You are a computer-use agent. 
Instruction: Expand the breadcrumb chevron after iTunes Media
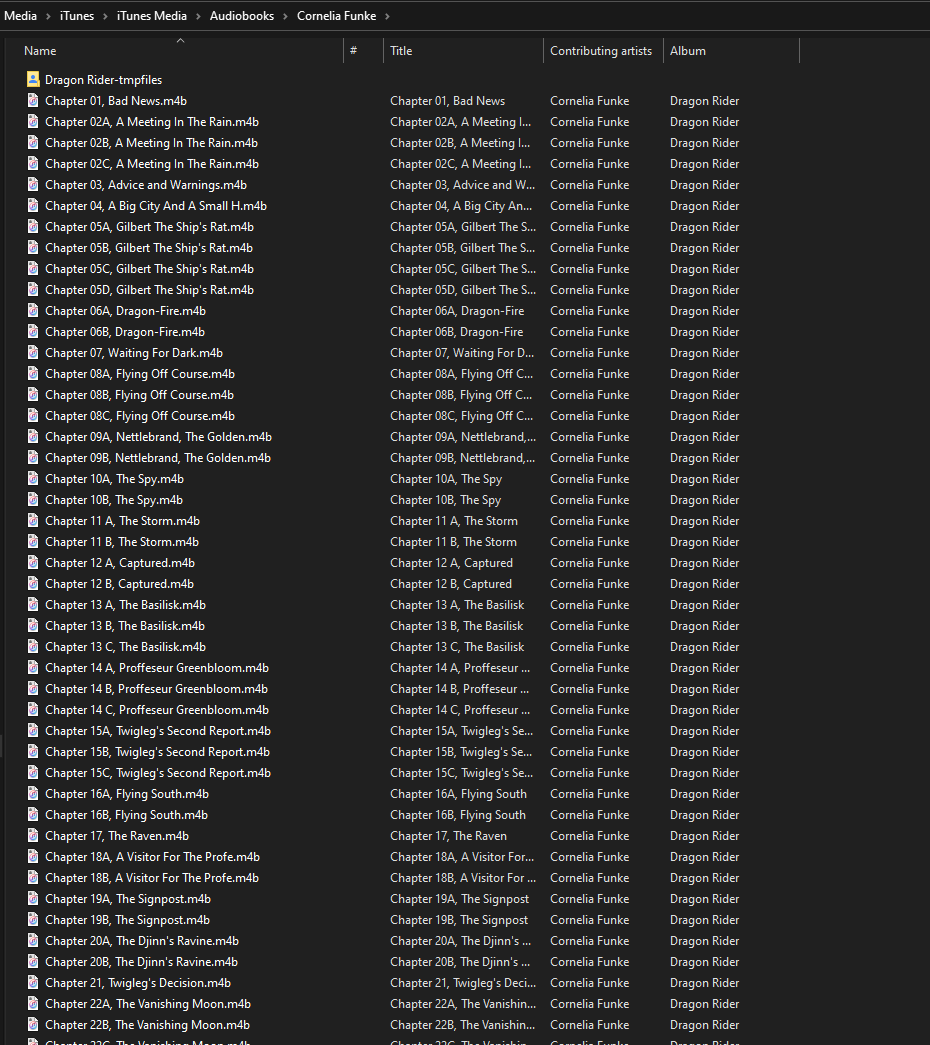(198, 16)
